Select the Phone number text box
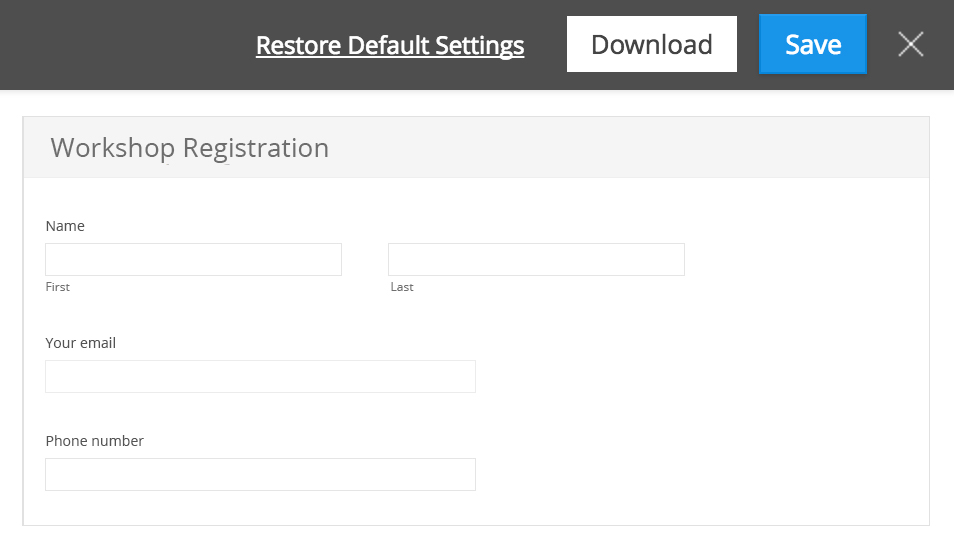This screenshot has height=548, width=954. pyautogui.click(x=260, y=474)
